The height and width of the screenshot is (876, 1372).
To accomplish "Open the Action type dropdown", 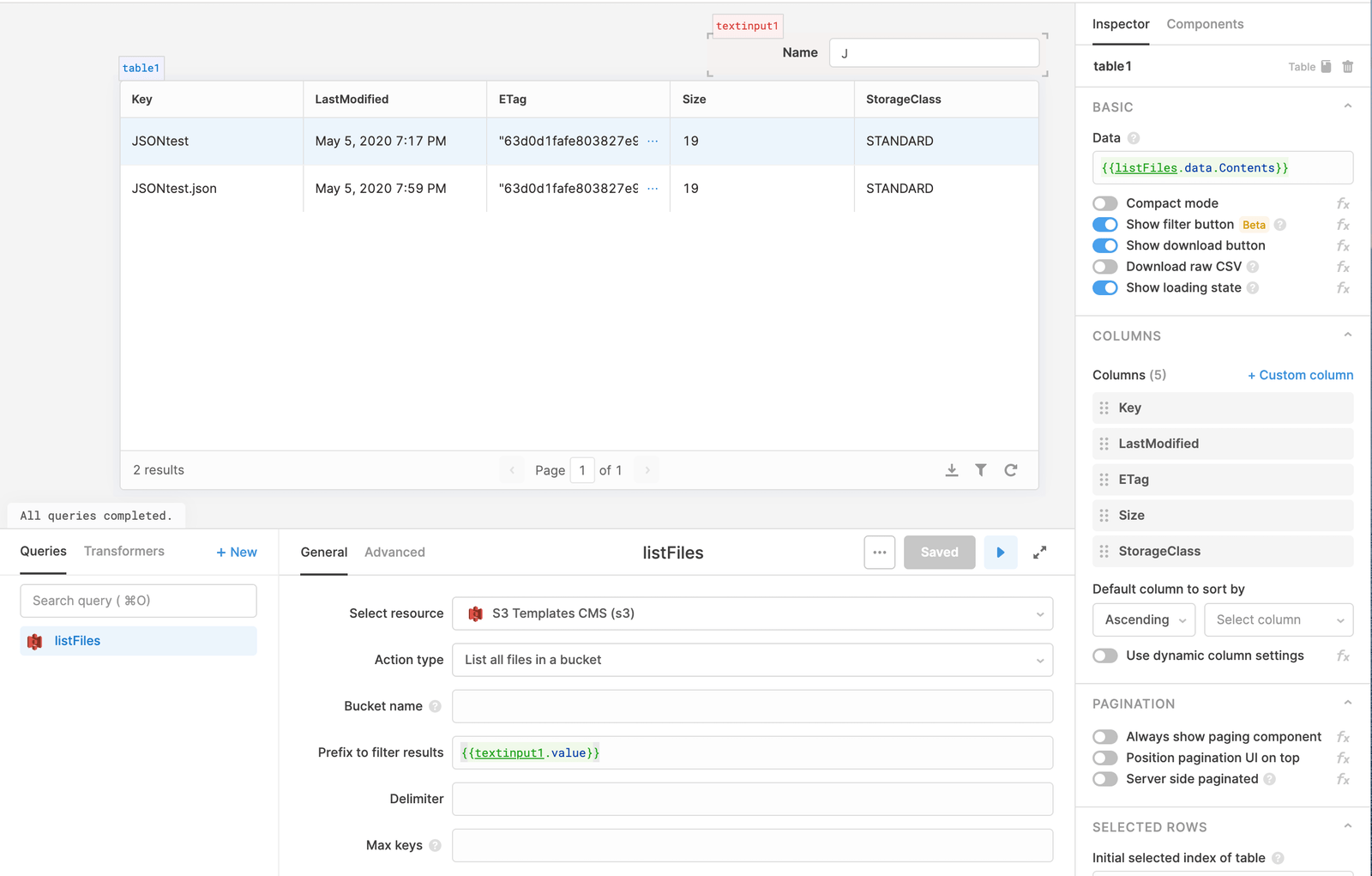I will 752,660.
